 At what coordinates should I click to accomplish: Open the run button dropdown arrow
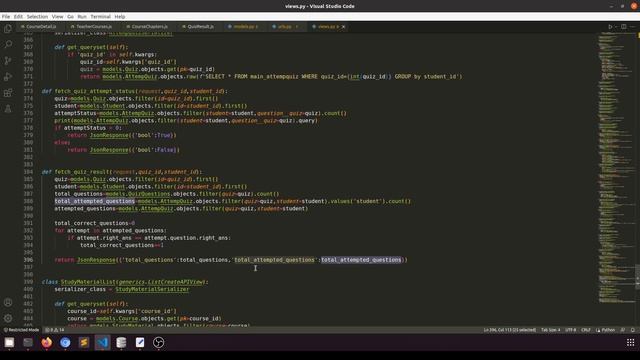pos(616,27)
